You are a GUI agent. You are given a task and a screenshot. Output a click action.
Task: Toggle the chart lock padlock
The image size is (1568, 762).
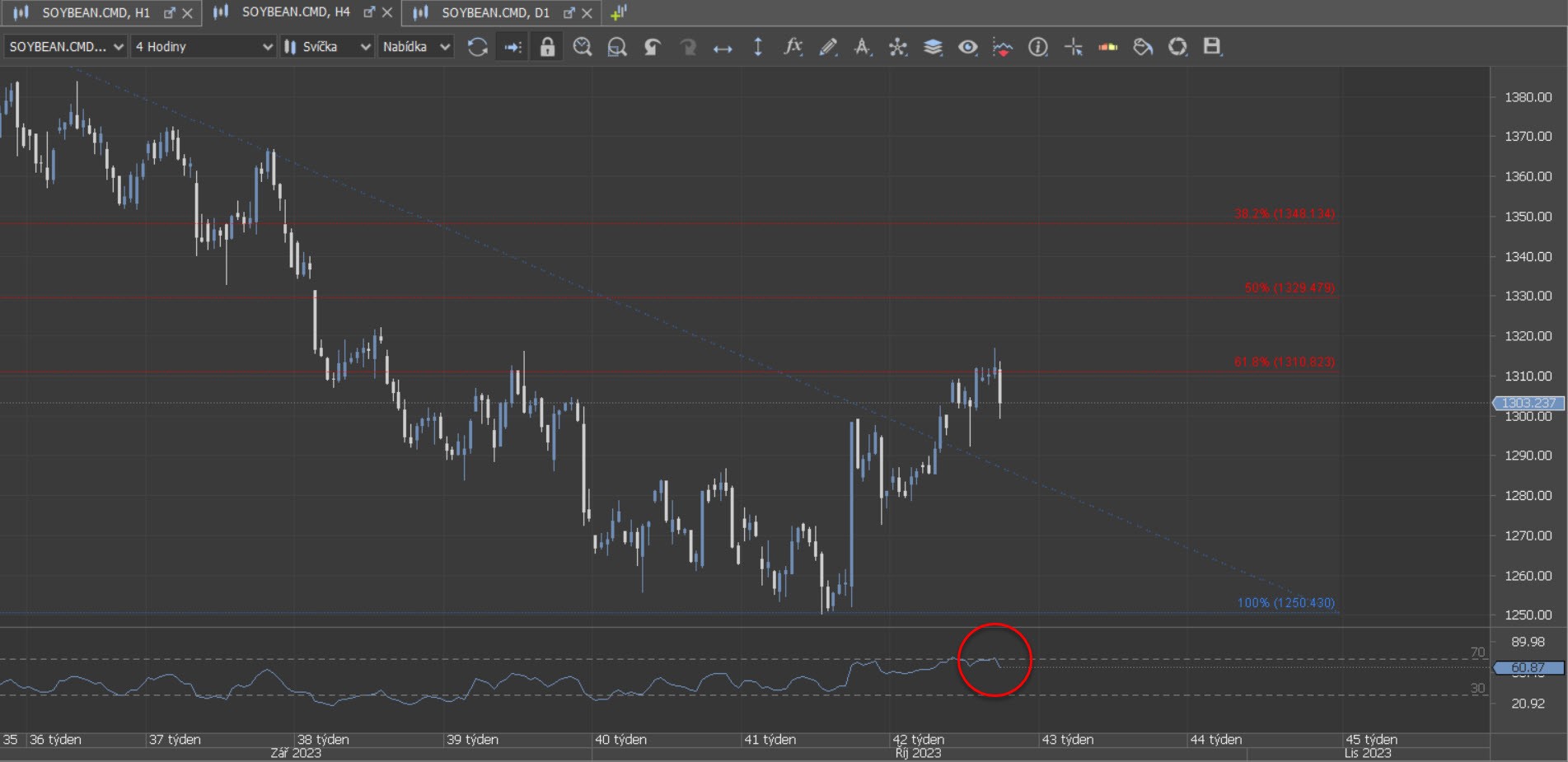click(x=547, y=47)
